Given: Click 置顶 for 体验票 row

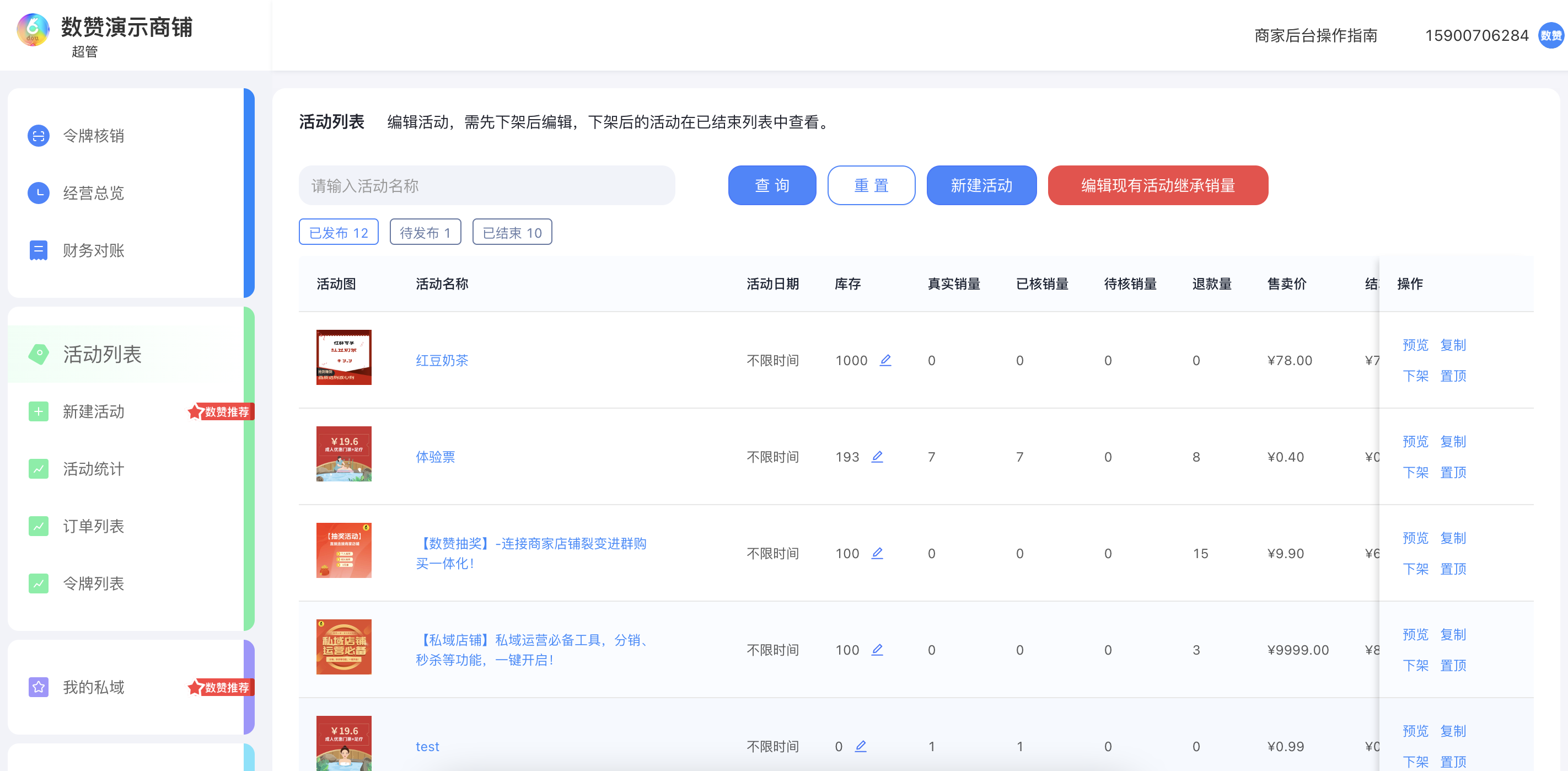Looking at the screenshot, I should [1453, 472].
